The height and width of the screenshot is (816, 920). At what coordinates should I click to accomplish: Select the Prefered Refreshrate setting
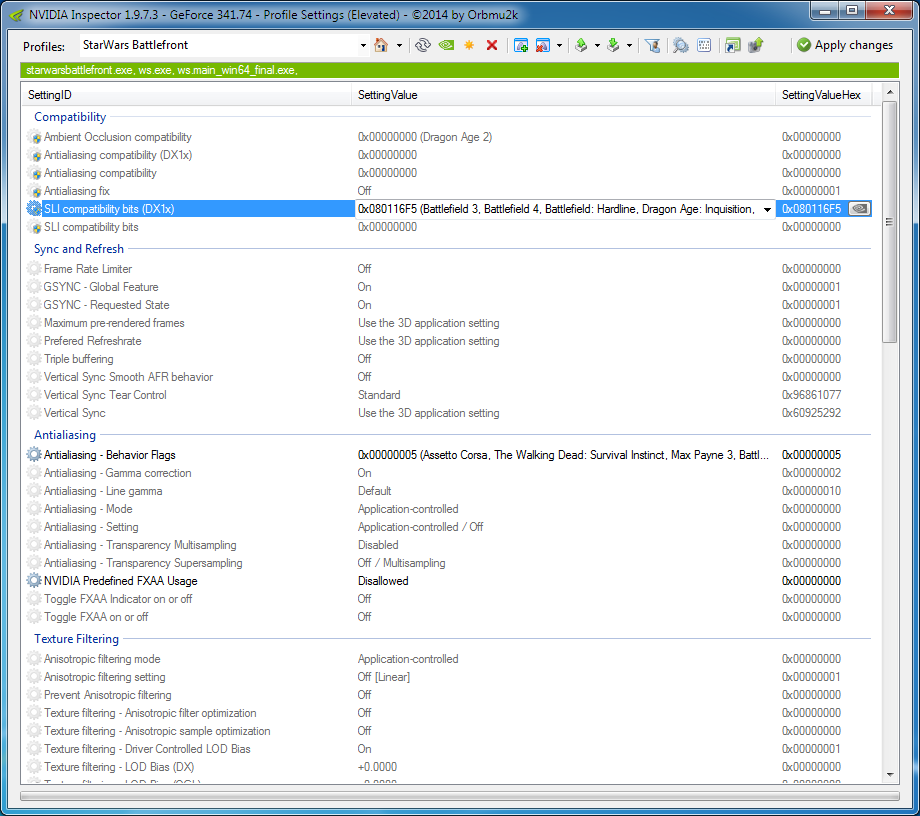click(93, 341)
